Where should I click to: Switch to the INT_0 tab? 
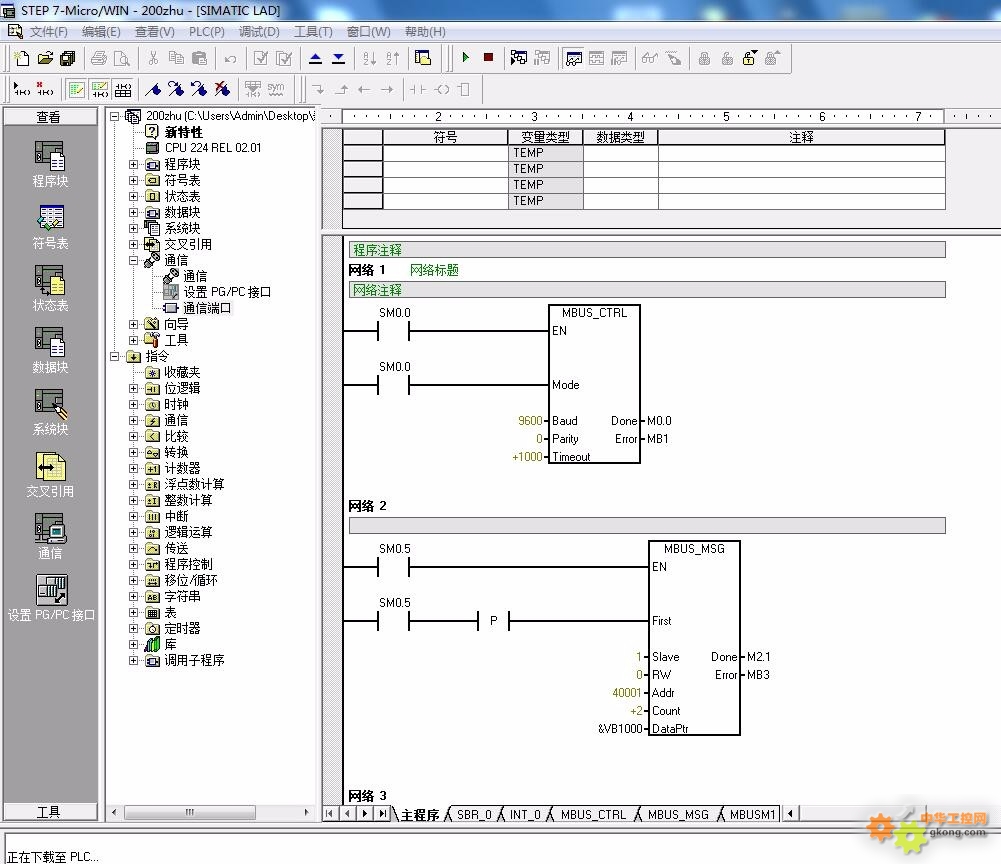pyautogui.click(x=525, y=814)
